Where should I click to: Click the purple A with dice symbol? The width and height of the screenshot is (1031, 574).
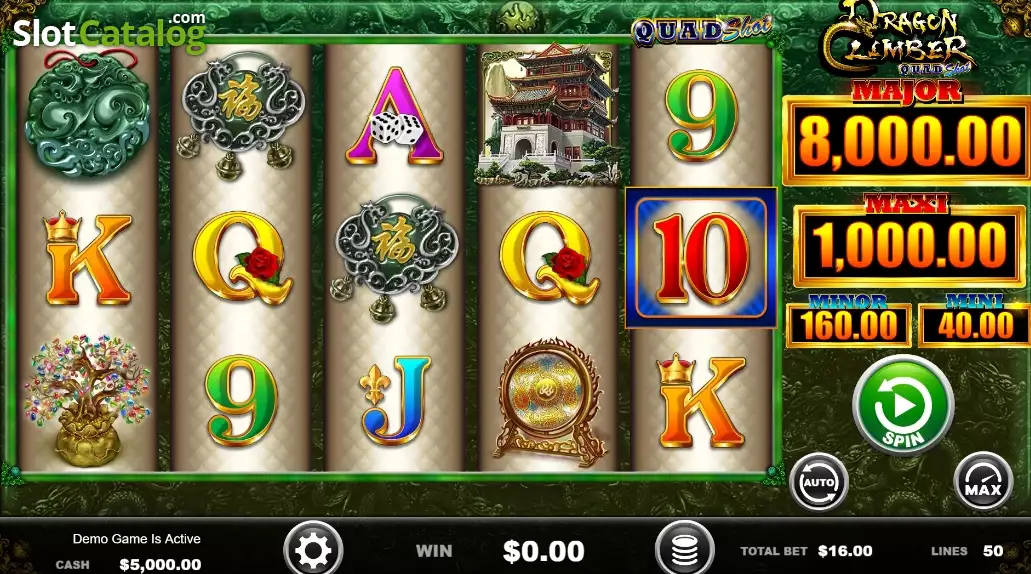click(x=395, y=116)
